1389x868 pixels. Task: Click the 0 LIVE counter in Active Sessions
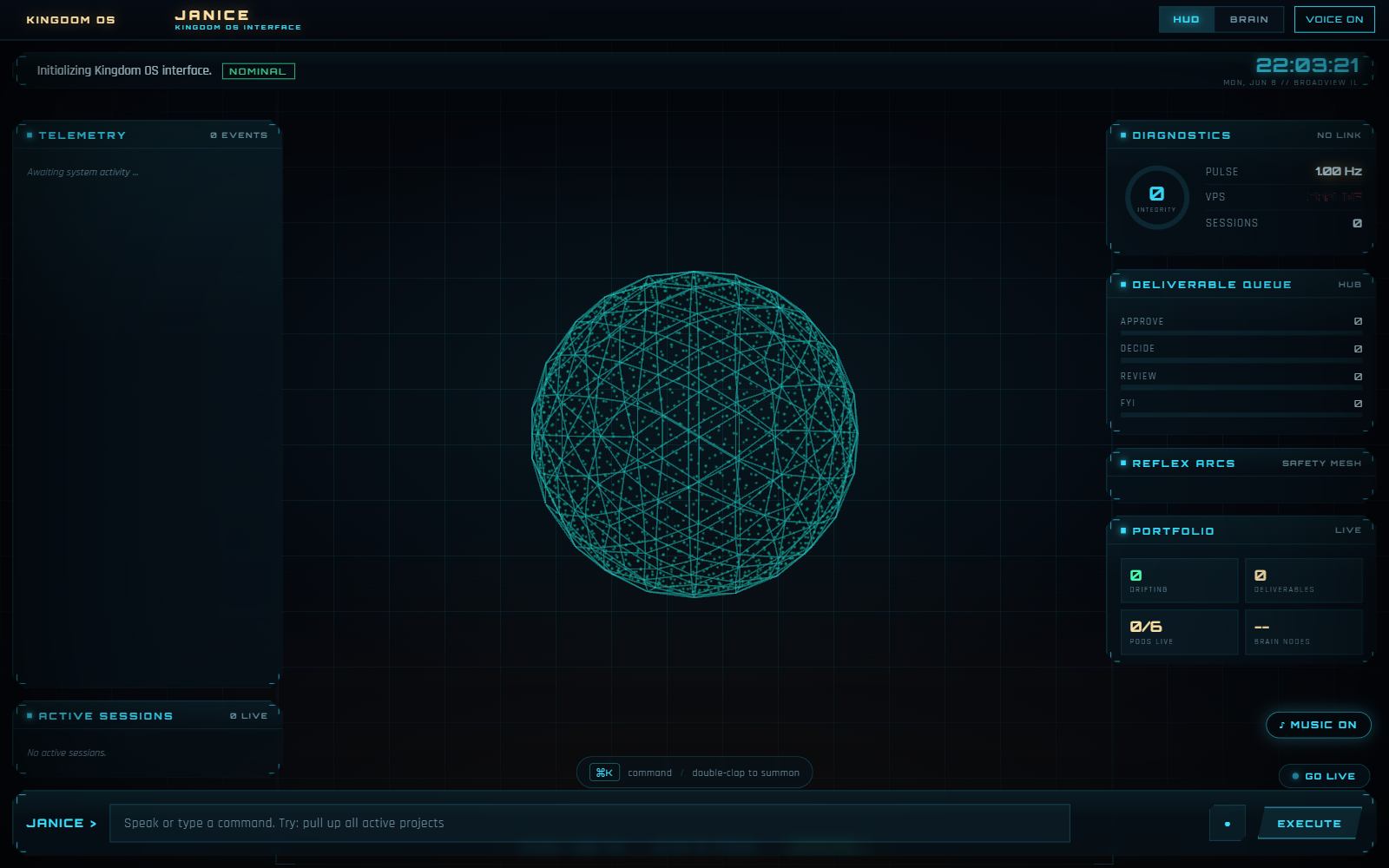tap(248, 716)
